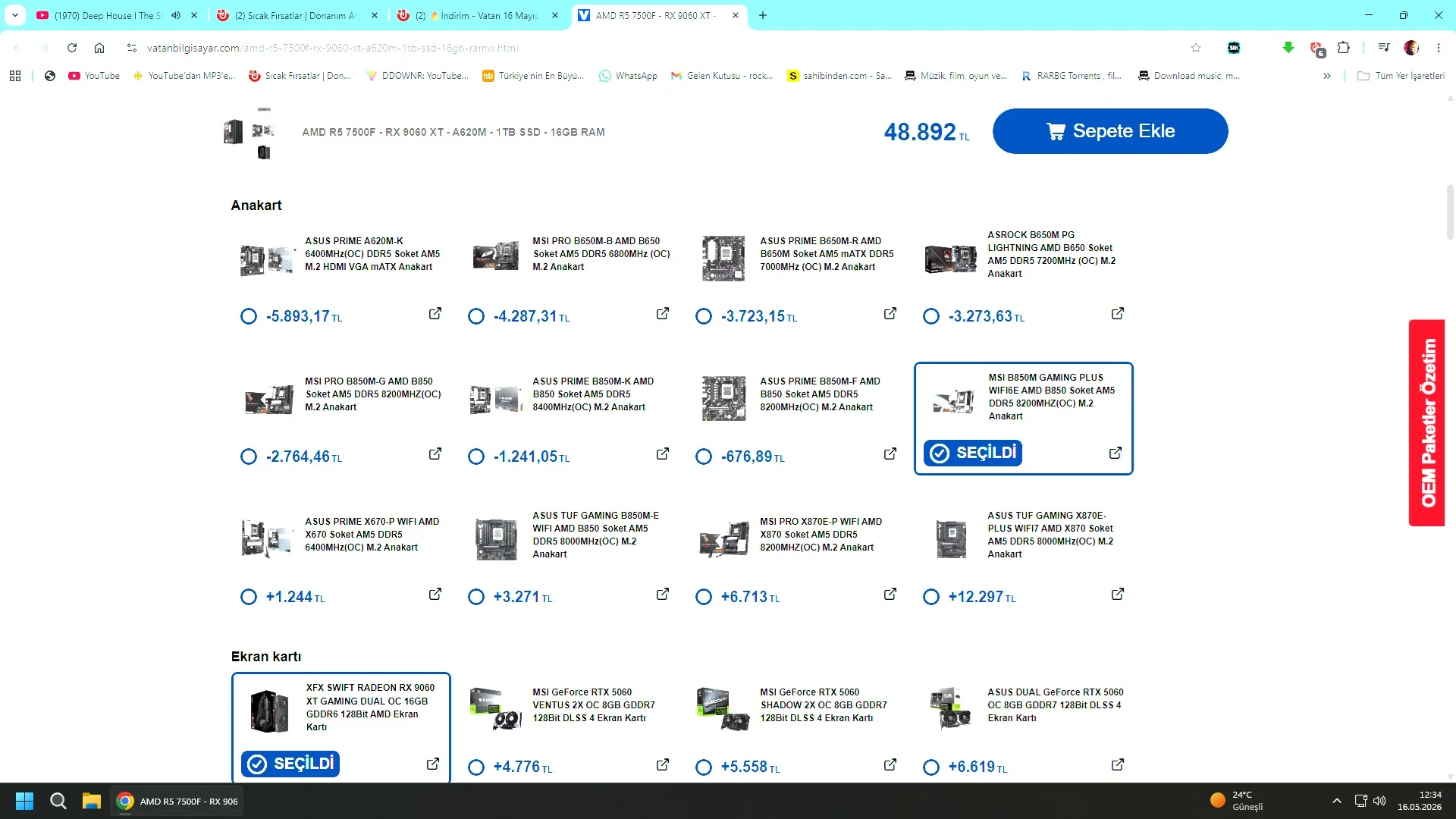
Task: Switch to the Sıcak Fırsatlar Donanım tab
Action: pyautogui.click(x=296, y=15)
